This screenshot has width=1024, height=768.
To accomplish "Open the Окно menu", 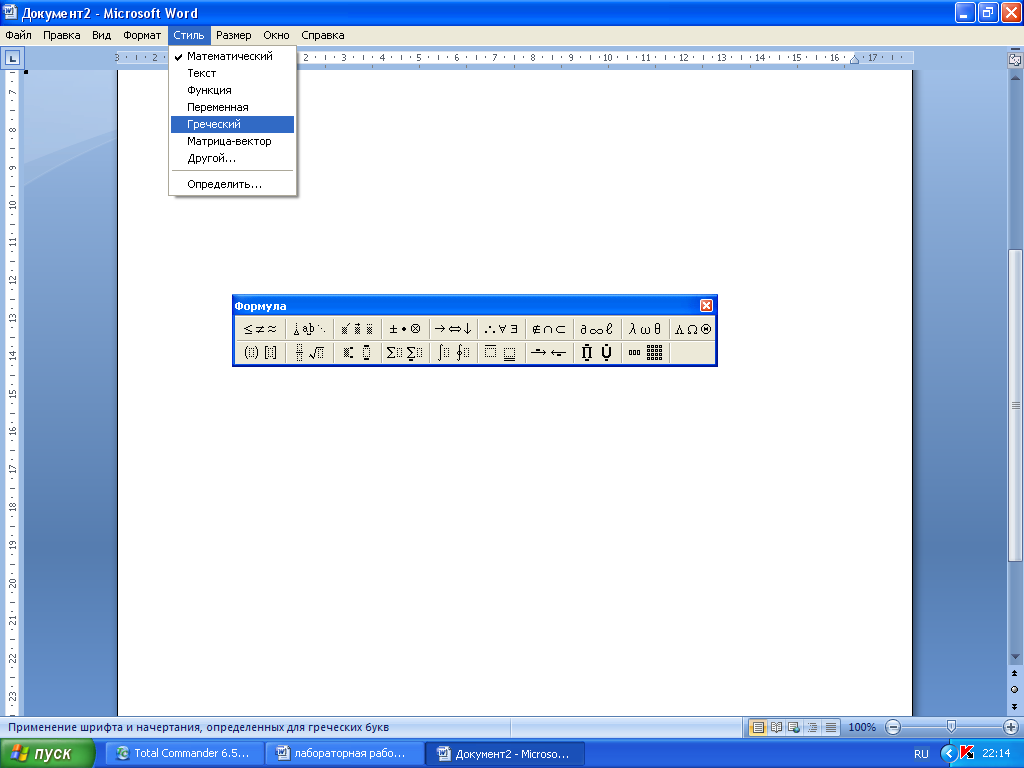I will tap(276, 35).
